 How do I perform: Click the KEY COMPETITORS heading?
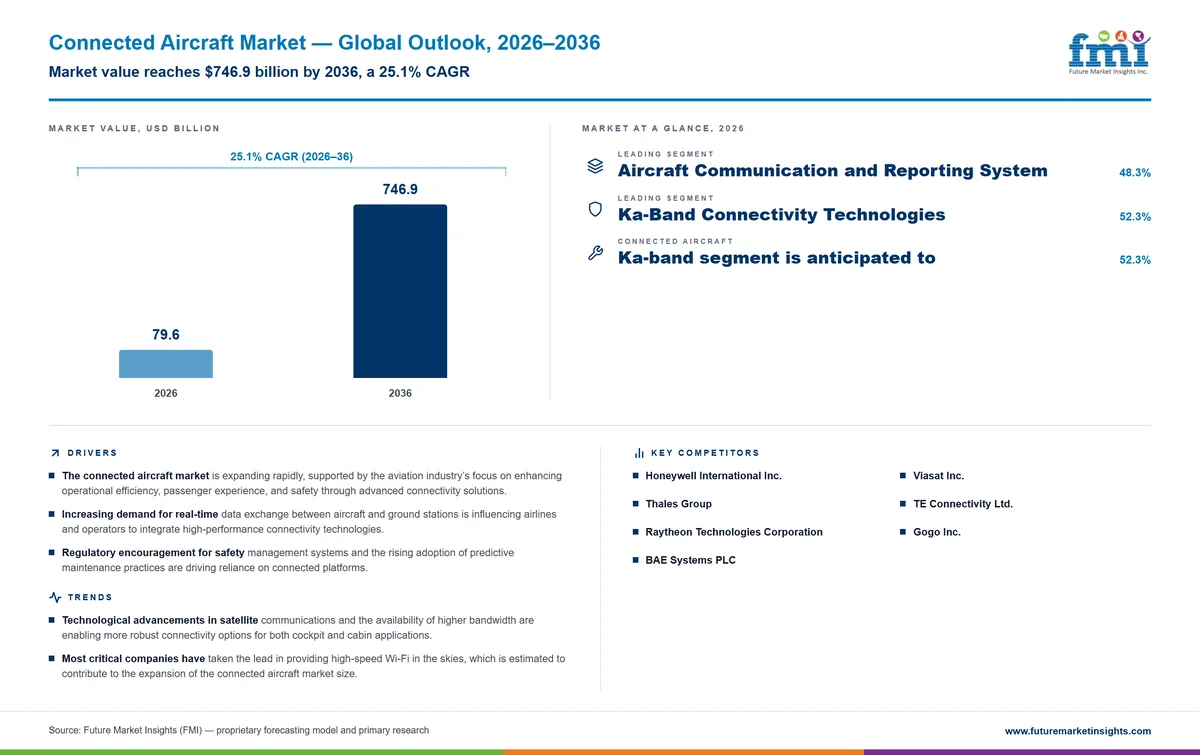pos(707,454)
